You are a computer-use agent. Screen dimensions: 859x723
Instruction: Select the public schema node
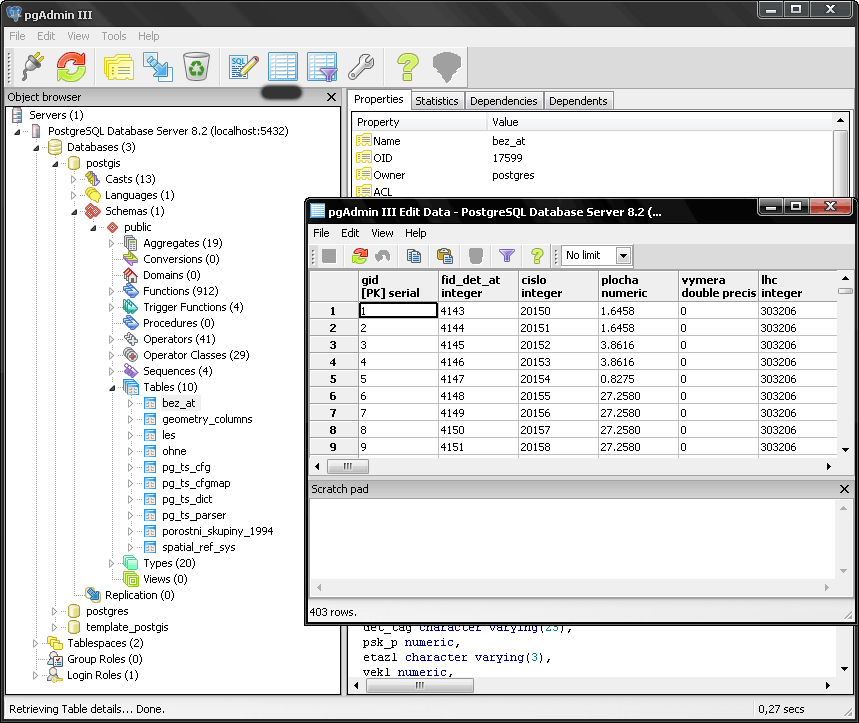138,227
